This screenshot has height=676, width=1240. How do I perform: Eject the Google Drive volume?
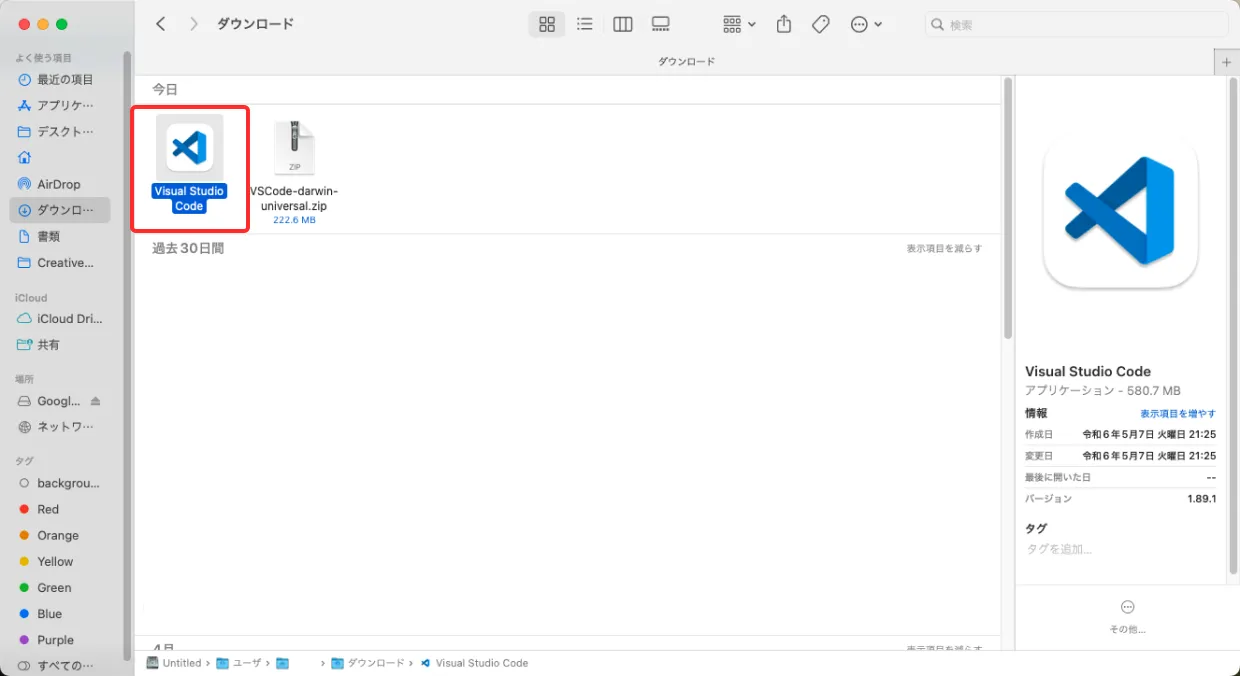(x=96, y=401)
